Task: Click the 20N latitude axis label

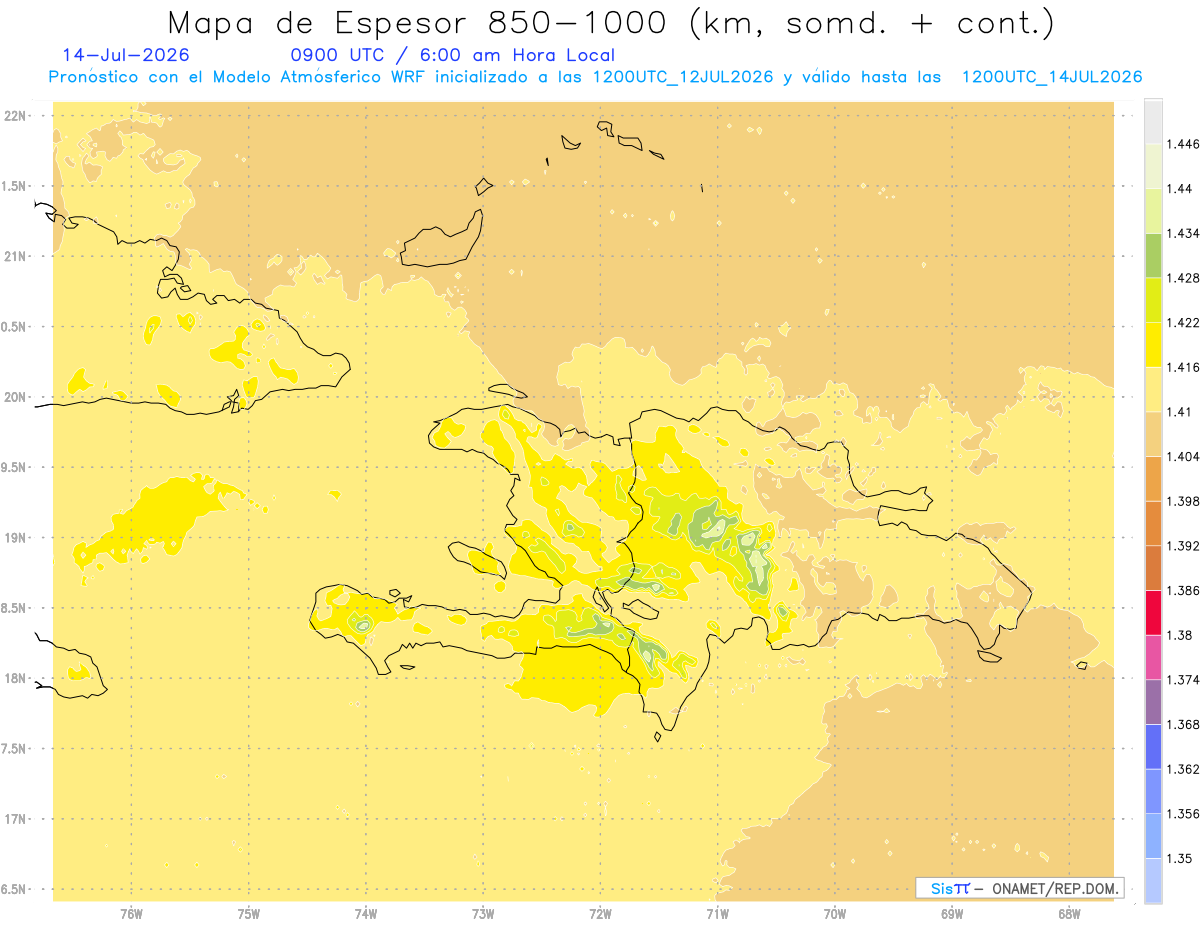Action: pyautogui.click(x=15, y=397)
